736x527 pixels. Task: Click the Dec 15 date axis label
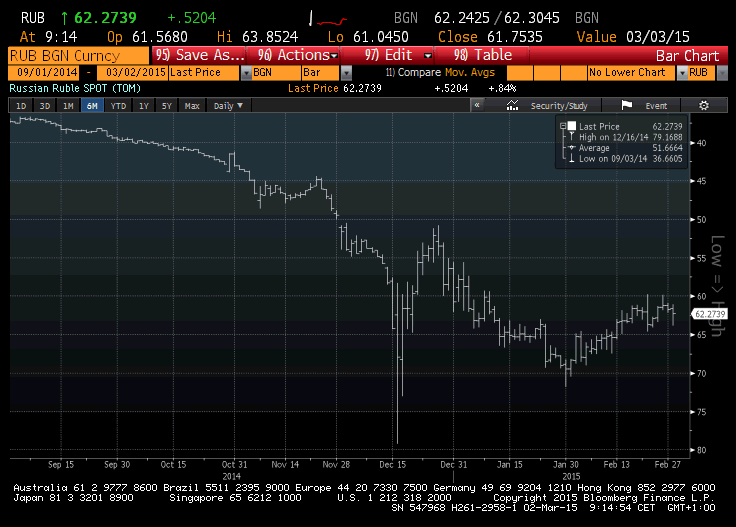pos(393,465)
